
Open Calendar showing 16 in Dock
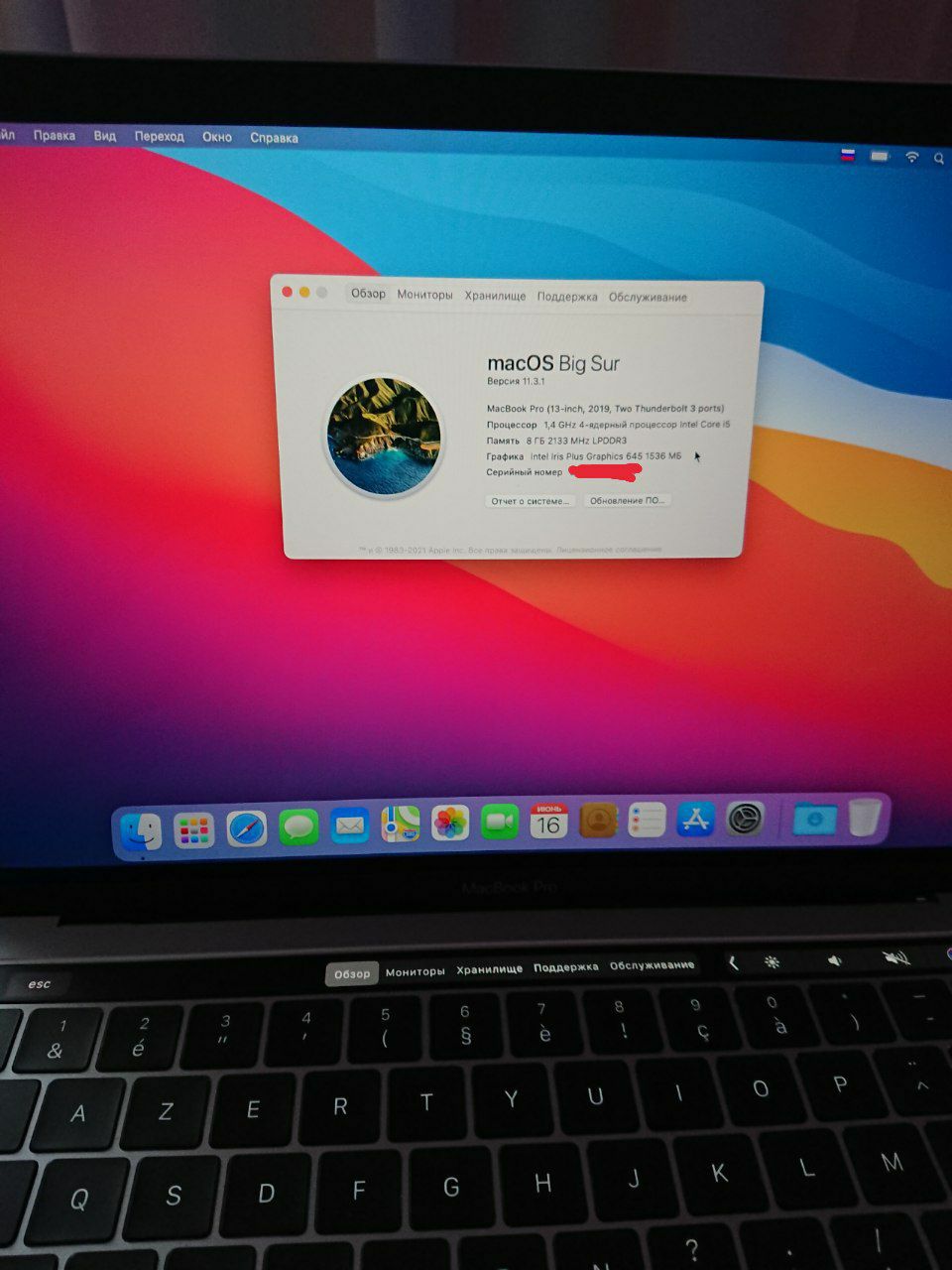click(x=548, y=821)
